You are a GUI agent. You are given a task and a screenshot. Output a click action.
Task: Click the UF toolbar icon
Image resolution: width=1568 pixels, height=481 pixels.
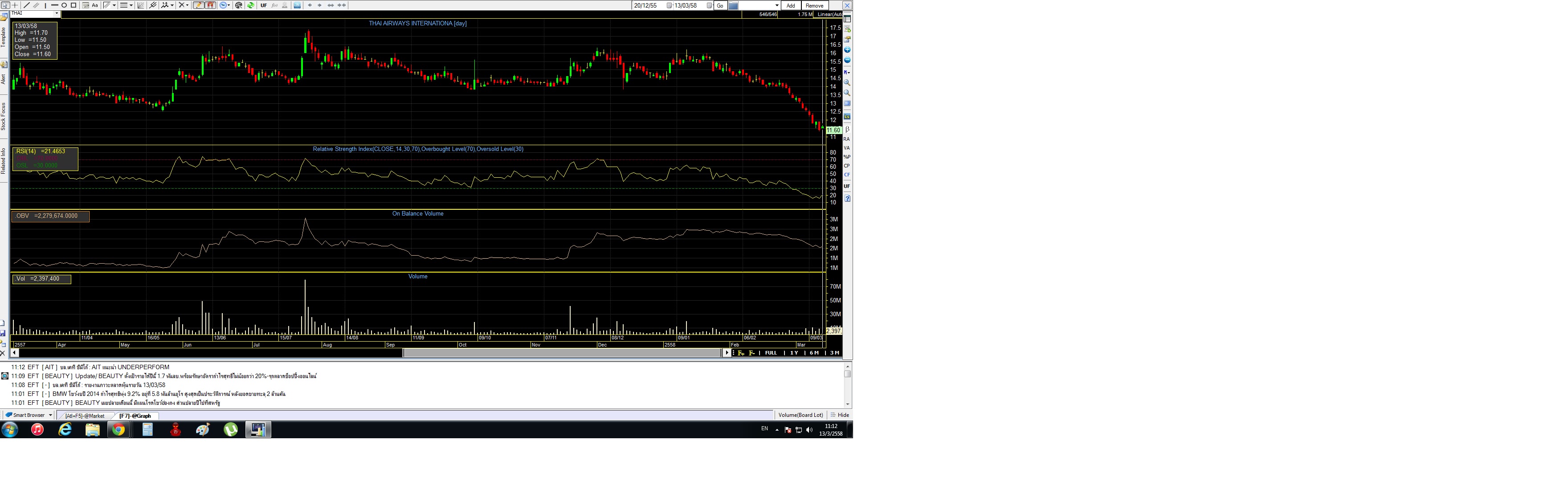[x=264, y=5]
